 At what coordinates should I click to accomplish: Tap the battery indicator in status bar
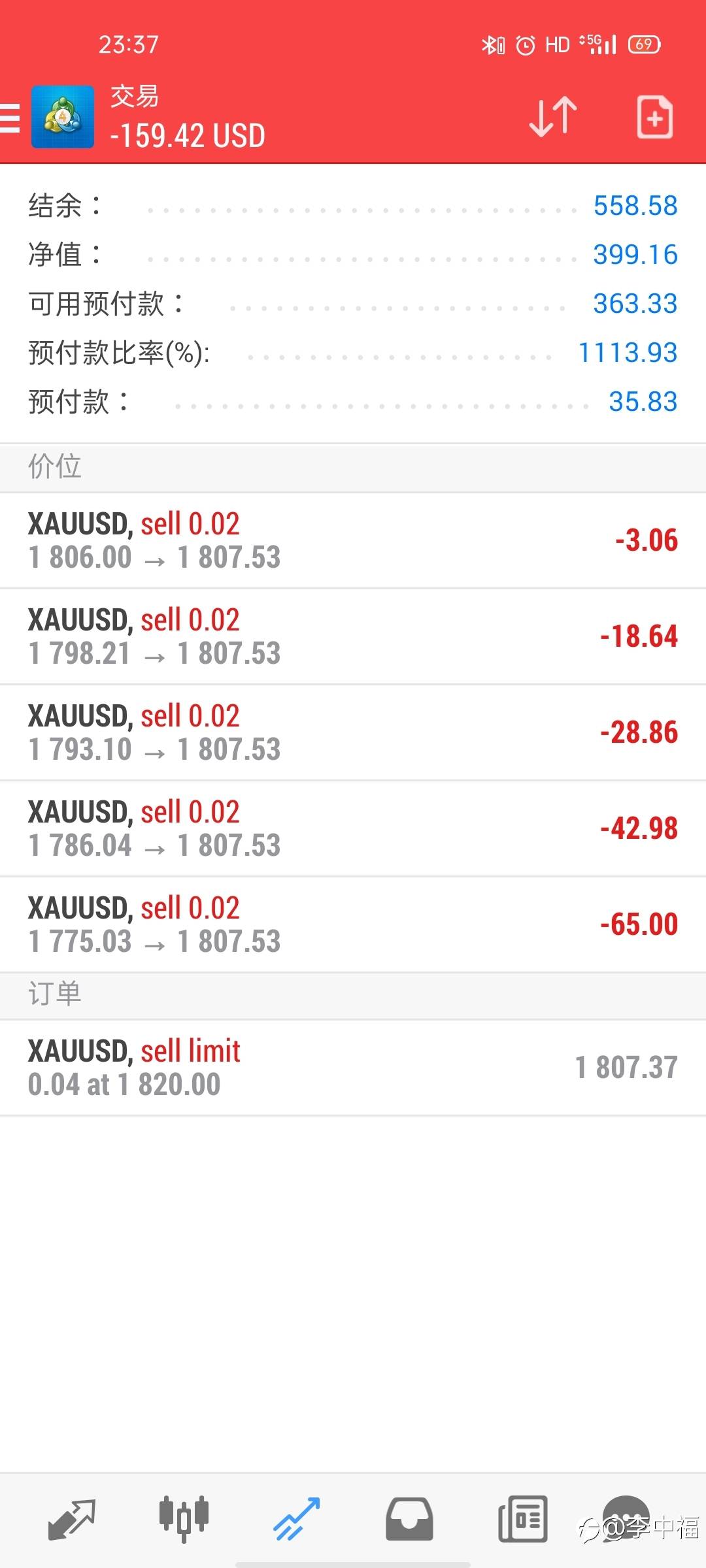[x=644, y=44]
